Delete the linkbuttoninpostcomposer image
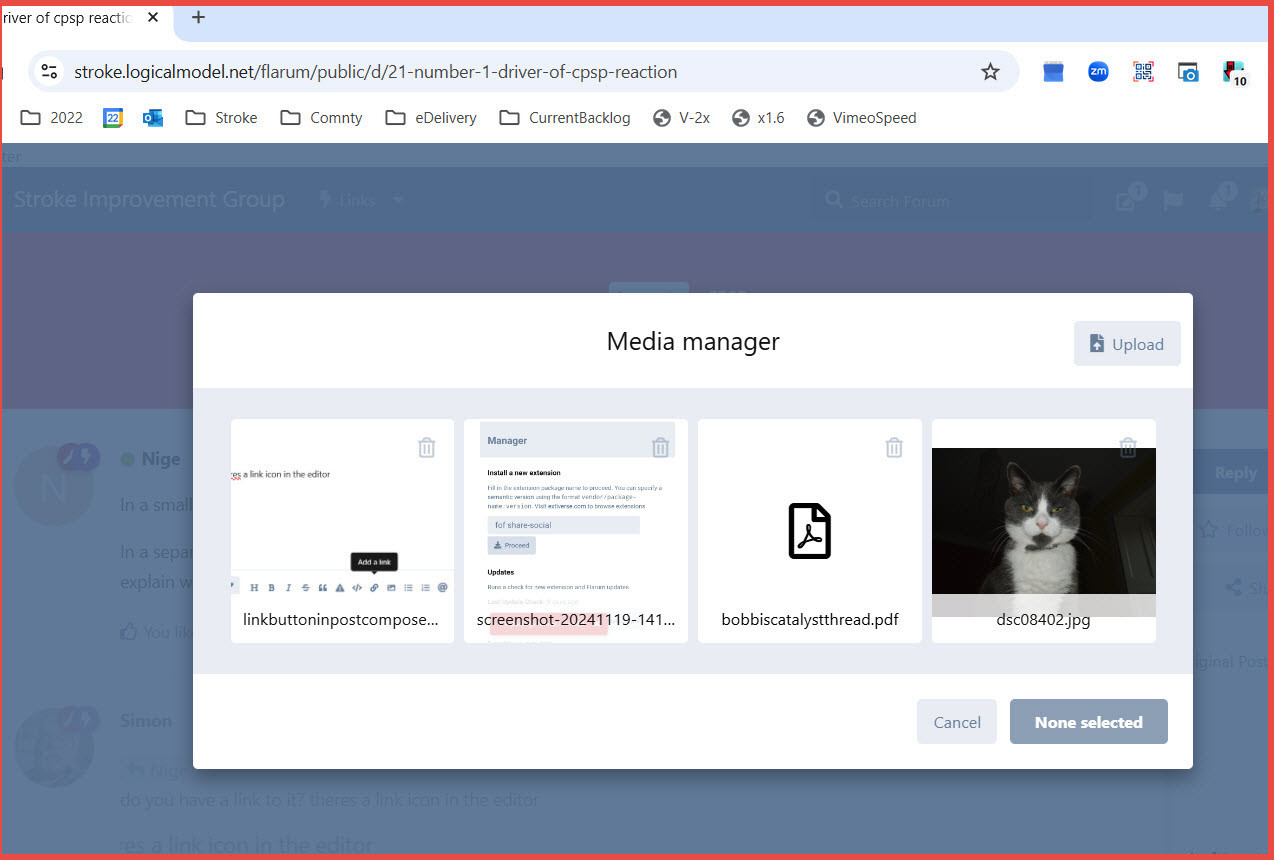The height and width of the screenshot is (860, 1274). point(427,448)
